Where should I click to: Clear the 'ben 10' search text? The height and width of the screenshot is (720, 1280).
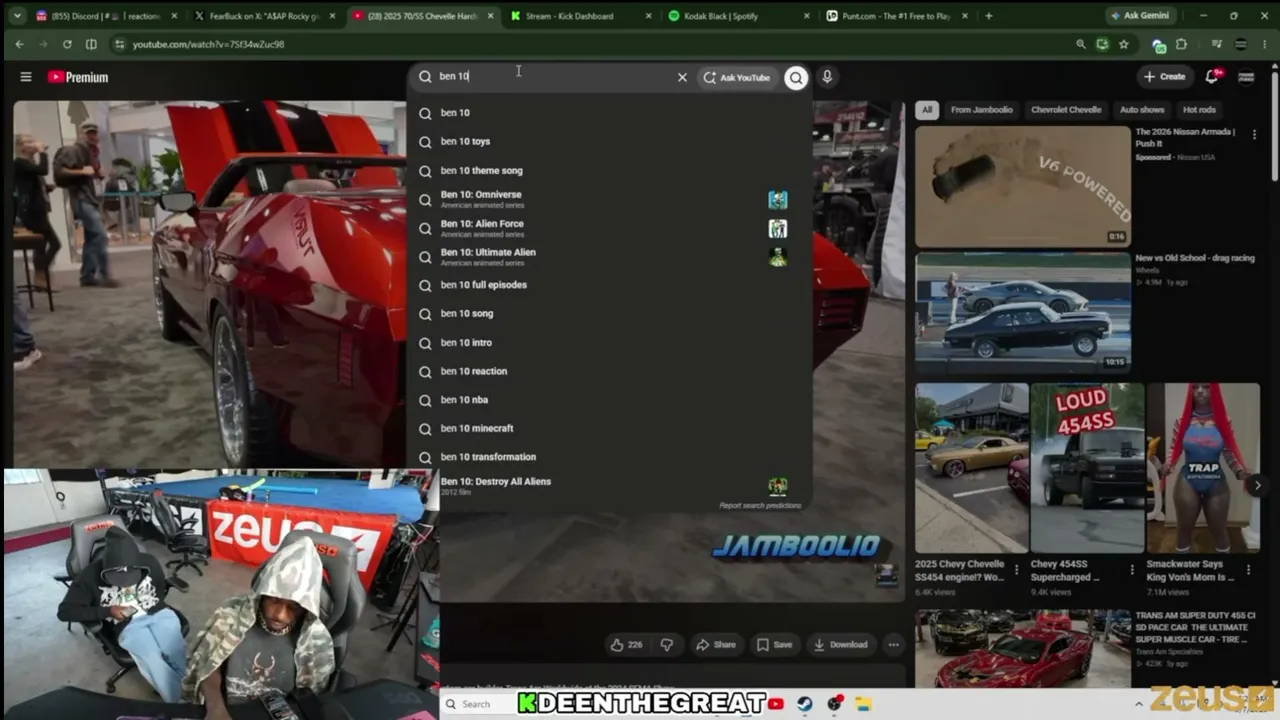682,77
